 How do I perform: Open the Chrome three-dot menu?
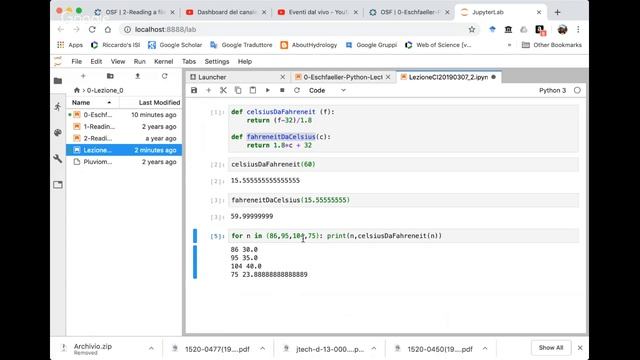(x=578, y=29)
